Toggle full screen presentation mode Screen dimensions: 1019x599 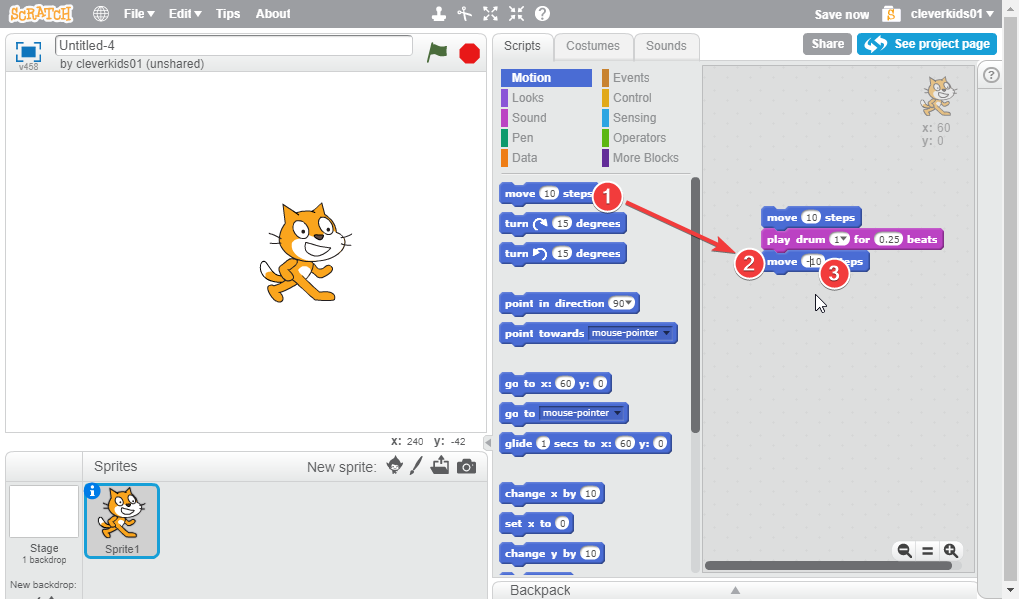(28, 51)
